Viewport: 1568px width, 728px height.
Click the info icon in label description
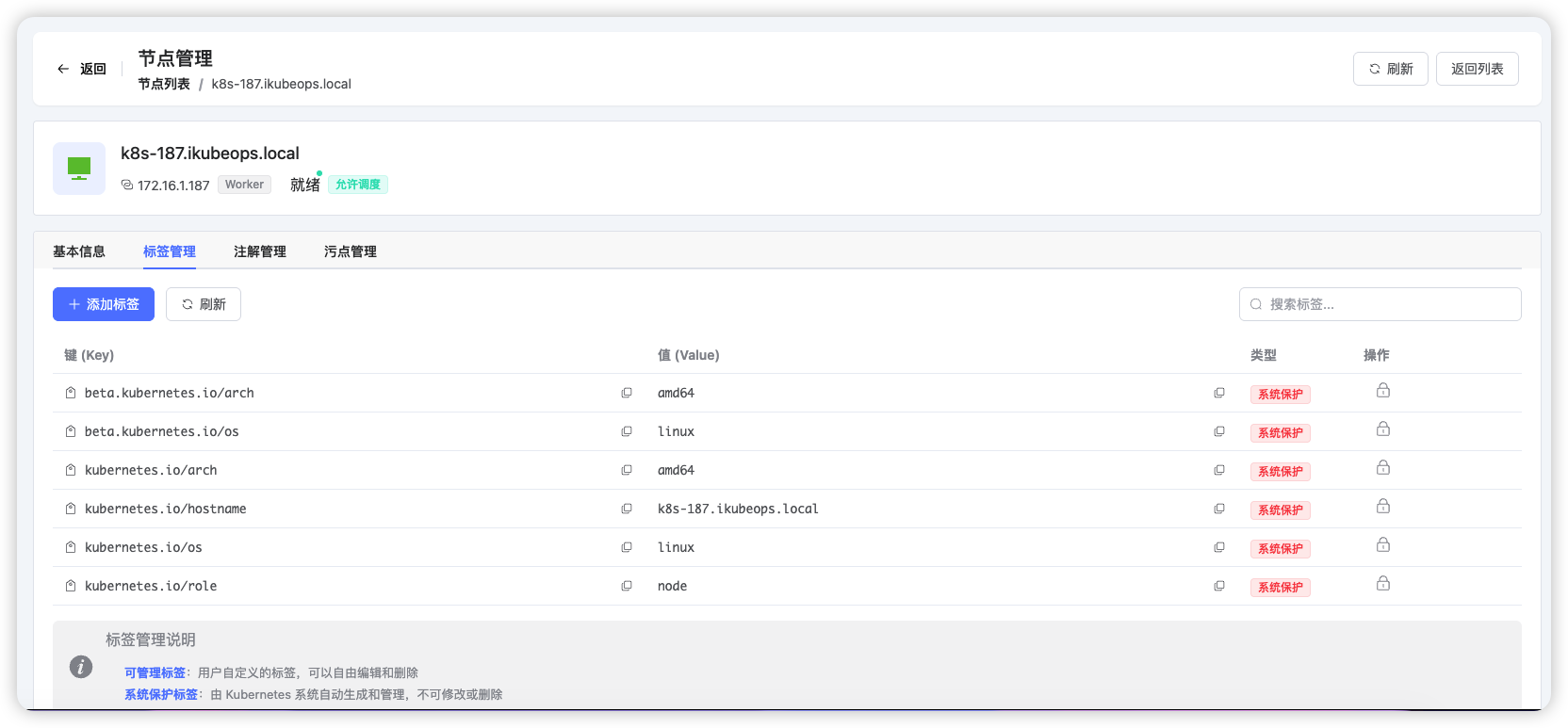81,667
